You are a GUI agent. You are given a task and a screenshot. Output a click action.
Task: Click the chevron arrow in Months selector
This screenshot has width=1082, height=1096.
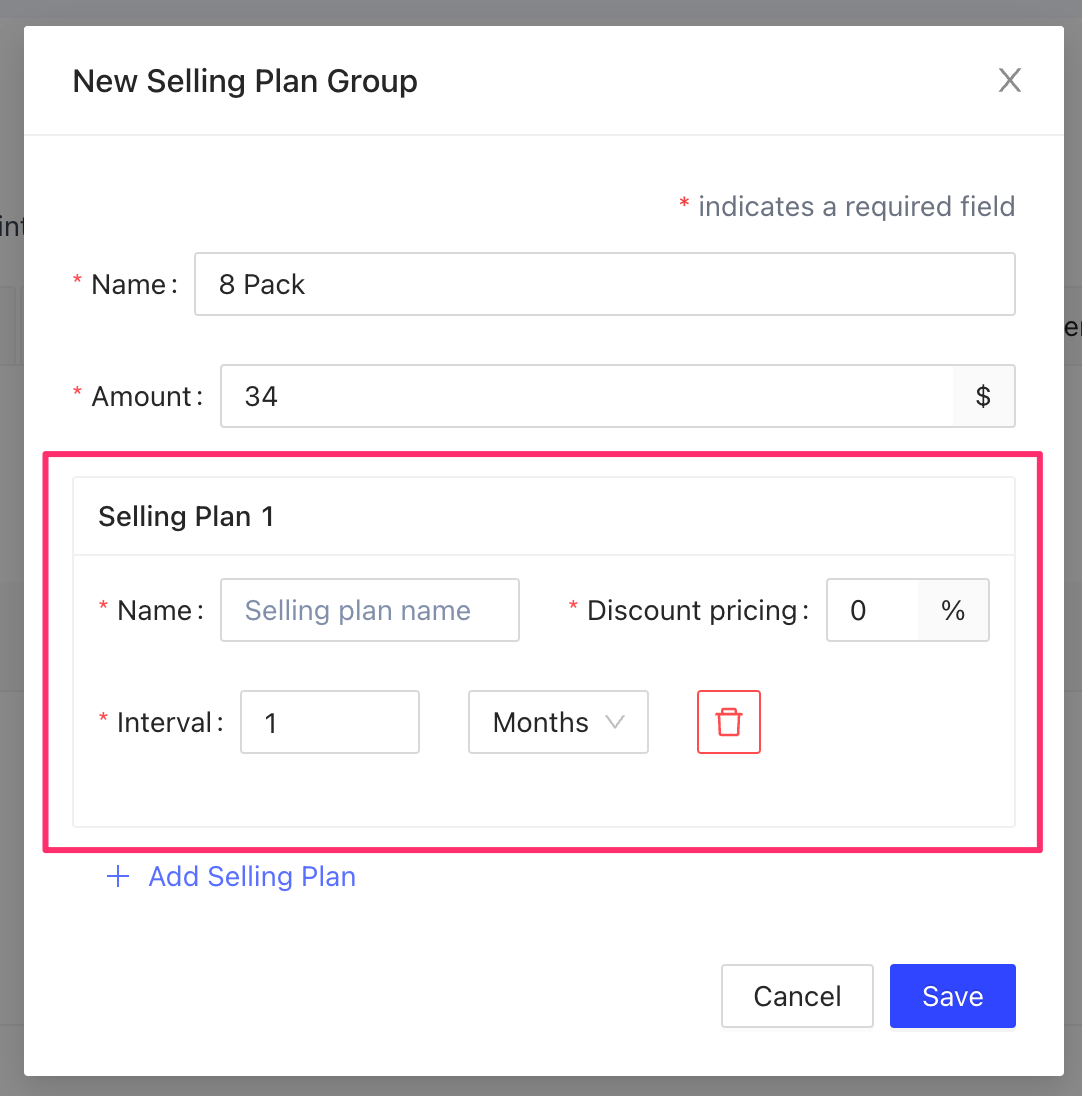pyautogui.click(x=615, y=722)
